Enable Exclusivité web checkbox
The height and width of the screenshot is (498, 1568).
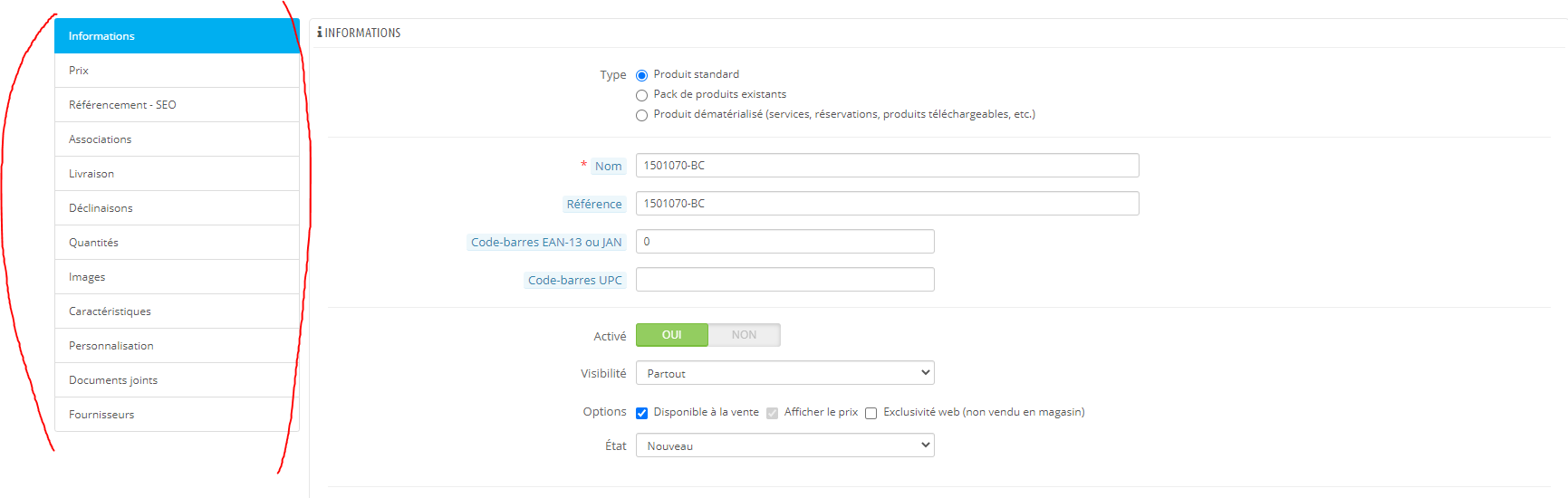click(871, 413)
